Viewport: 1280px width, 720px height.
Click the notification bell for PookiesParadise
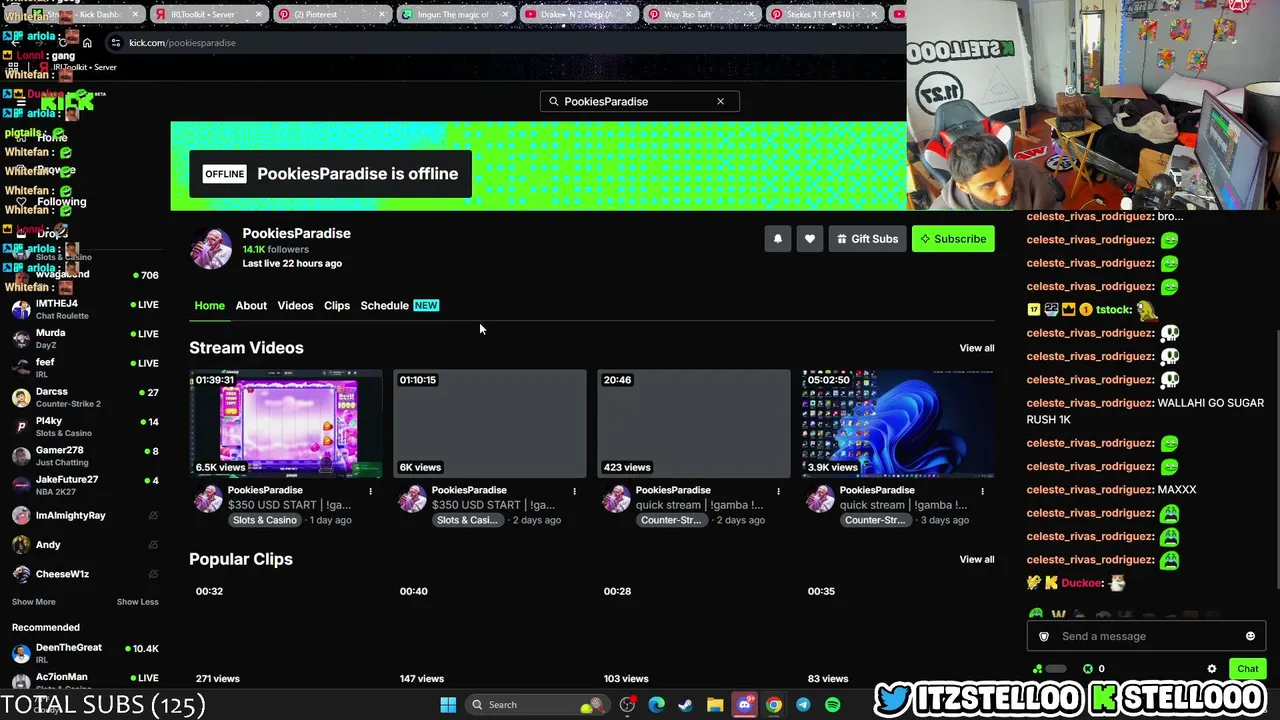point(777,239)
